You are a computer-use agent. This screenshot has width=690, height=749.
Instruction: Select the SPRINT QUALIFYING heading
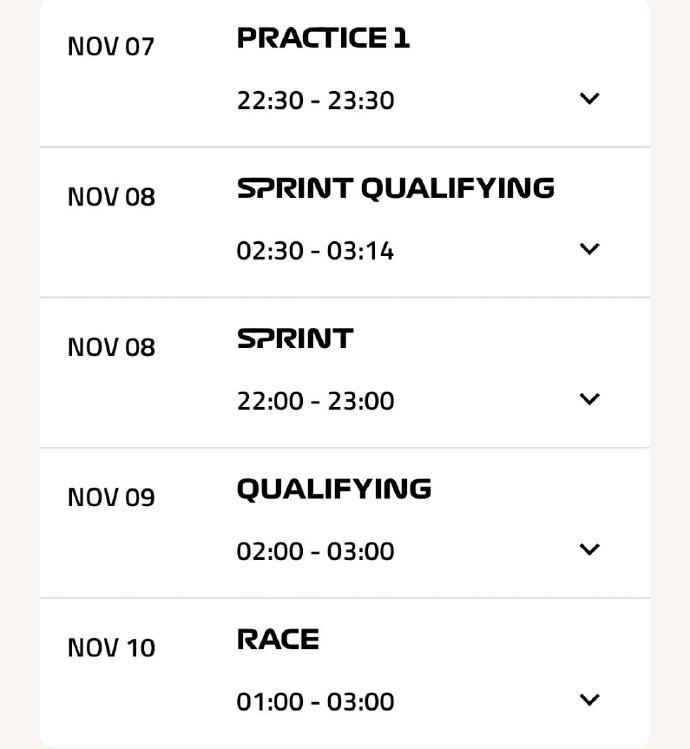(395, 189)
